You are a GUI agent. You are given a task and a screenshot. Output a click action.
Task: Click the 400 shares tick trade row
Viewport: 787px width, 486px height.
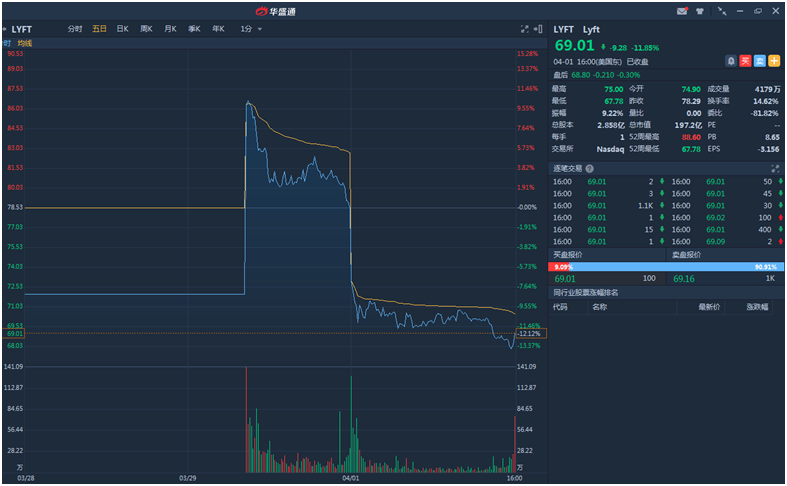726,229
